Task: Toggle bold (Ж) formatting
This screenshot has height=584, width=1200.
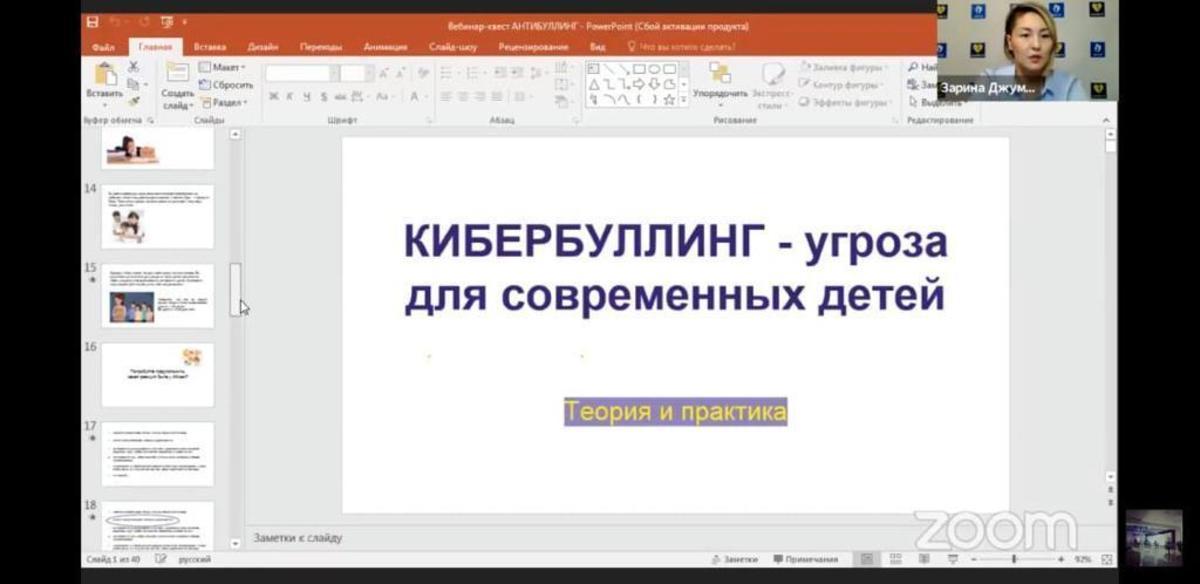Action: (x=274, y=97)
